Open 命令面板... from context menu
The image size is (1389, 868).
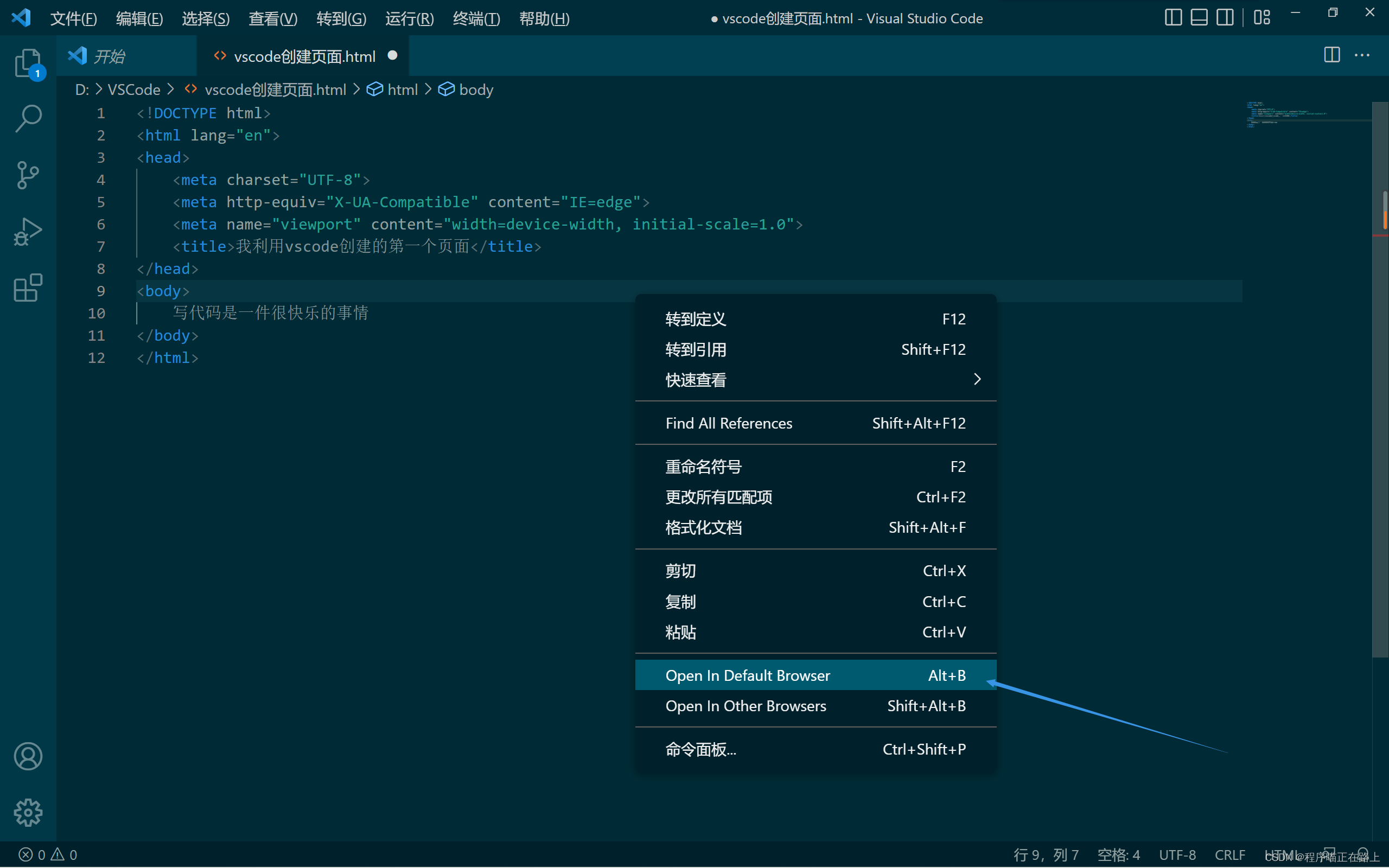815,749
